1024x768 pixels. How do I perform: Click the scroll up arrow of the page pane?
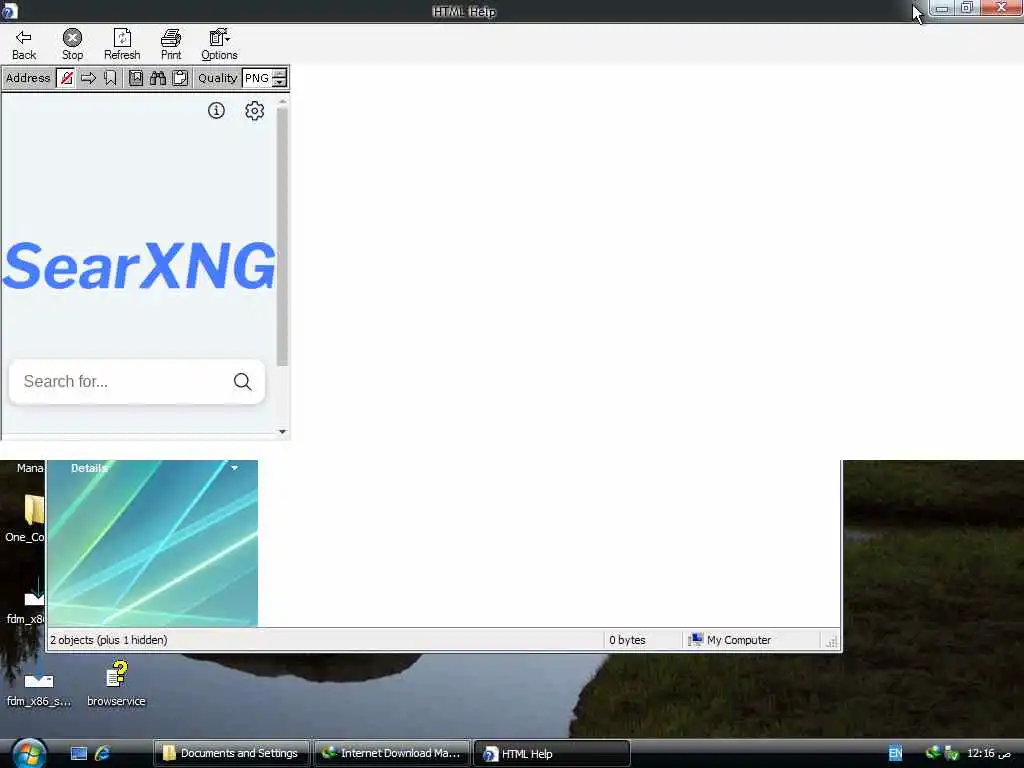(282, 102)
